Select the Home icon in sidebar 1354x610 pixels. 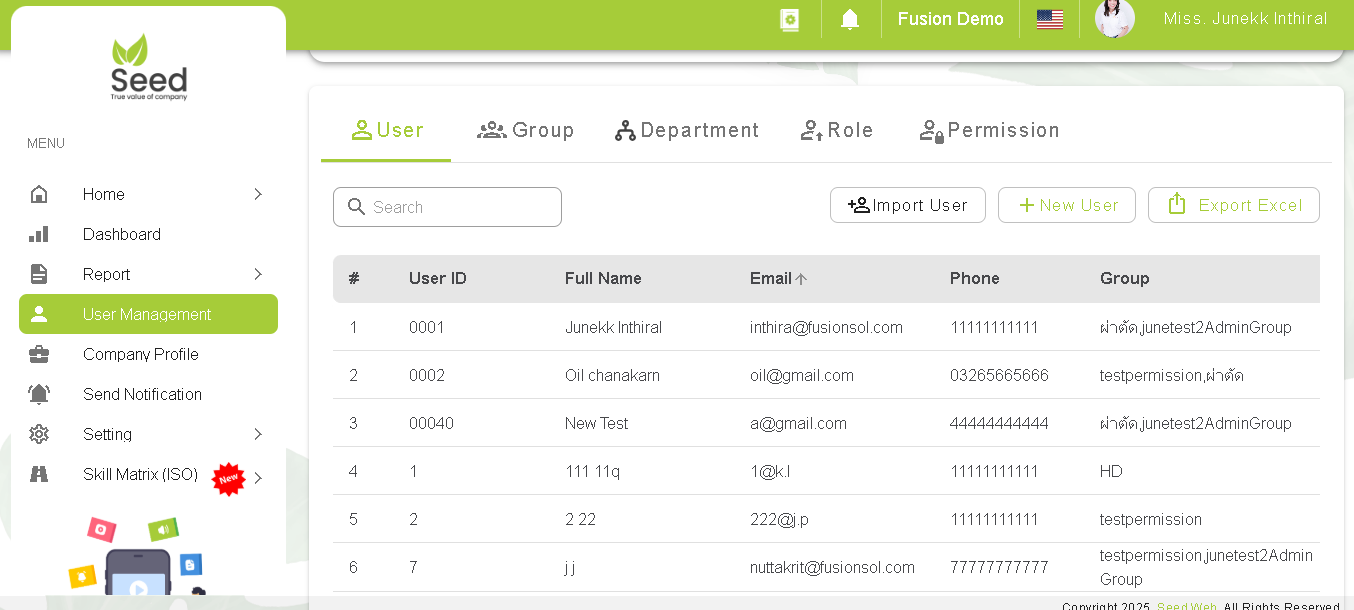pos(38,194)
